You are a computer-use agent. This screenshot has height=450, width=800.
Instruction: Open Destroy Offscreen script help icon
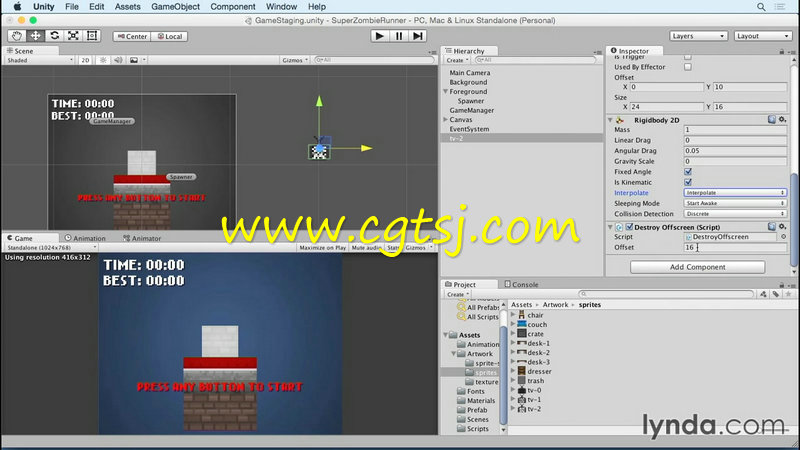[772, 227]
